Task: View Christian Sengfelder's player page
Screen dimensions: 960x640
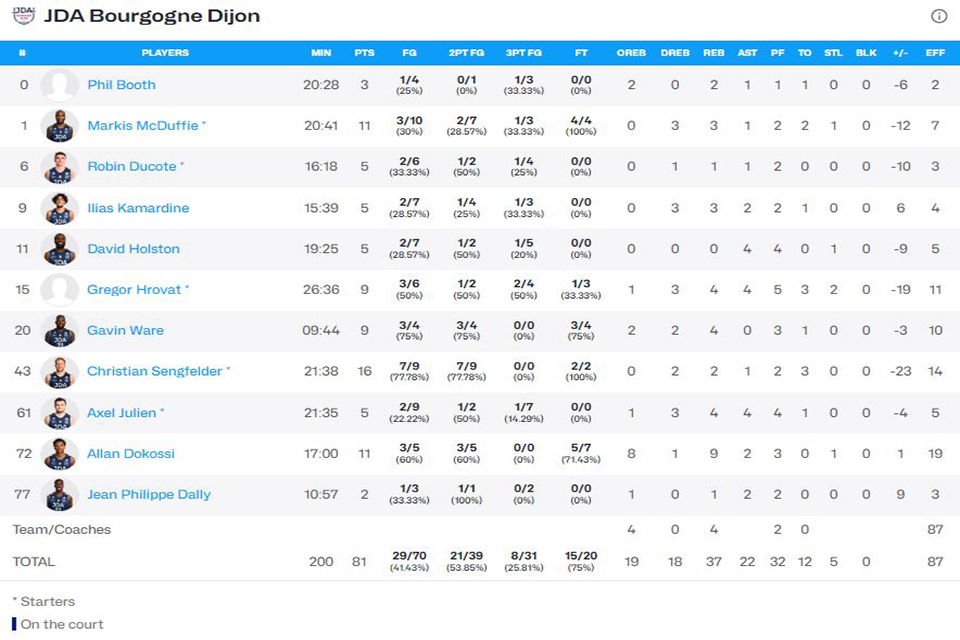Action: point(154,371)
